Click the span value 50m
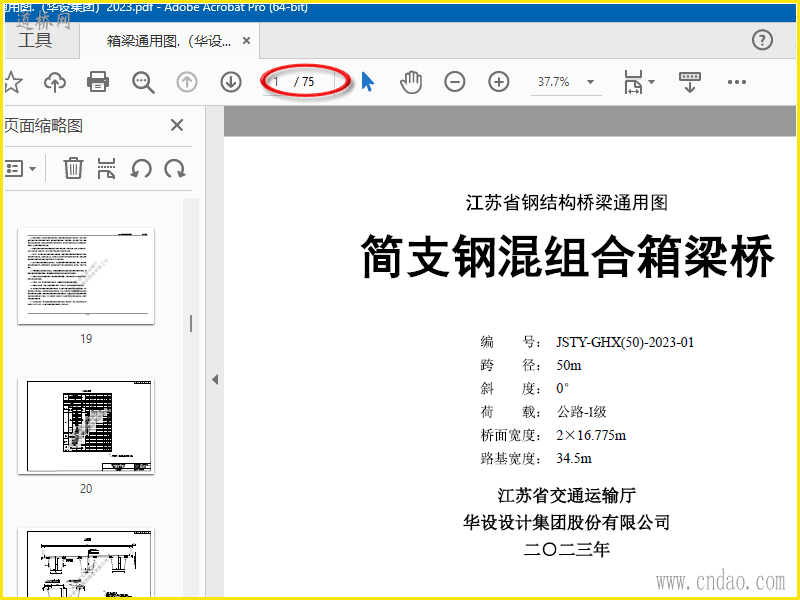The image size is (800, 600). [568, 365]
